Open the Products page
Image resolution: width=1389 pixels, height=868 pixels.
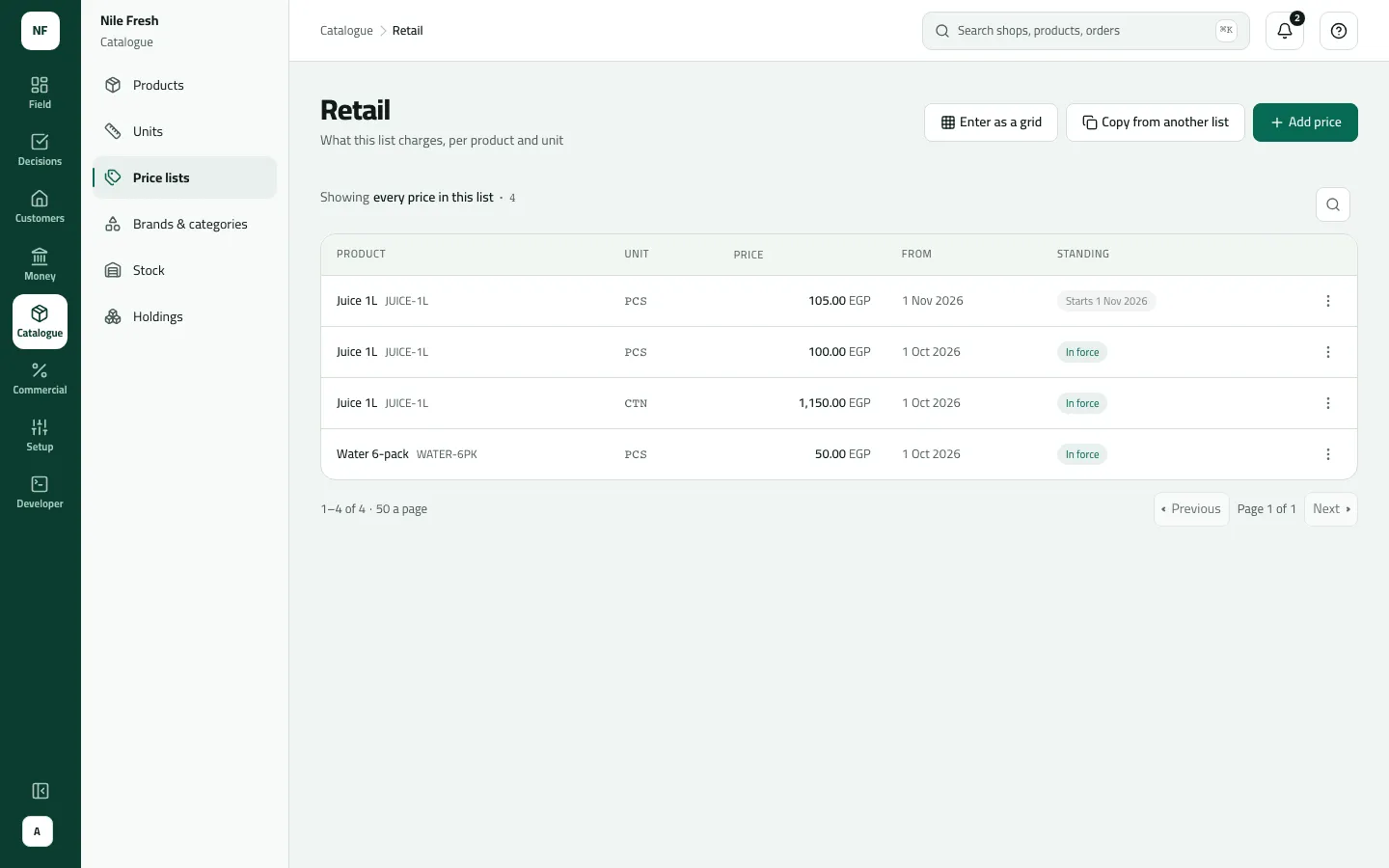coord(184,85)
